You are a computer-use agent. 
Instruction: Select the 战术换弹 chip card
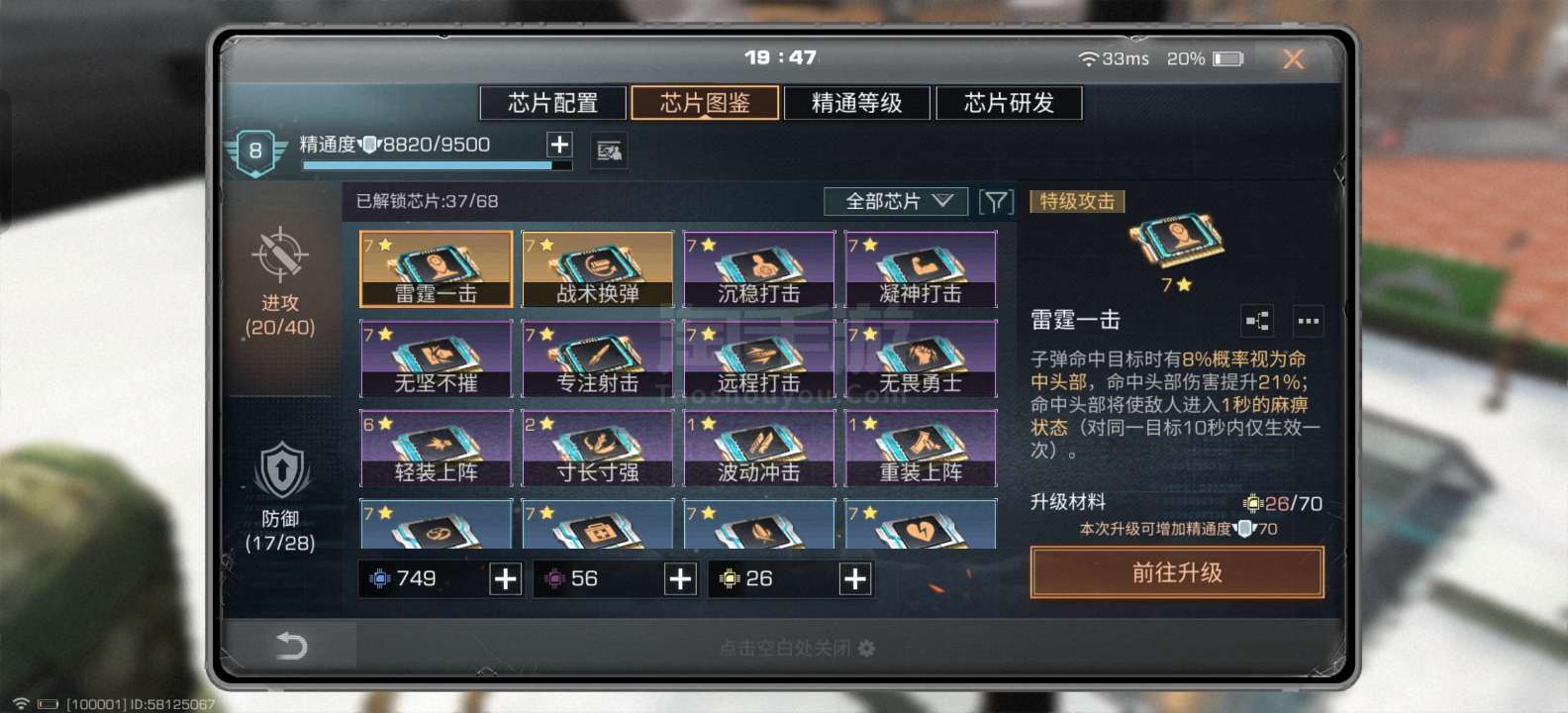click(x=598, y=269)
